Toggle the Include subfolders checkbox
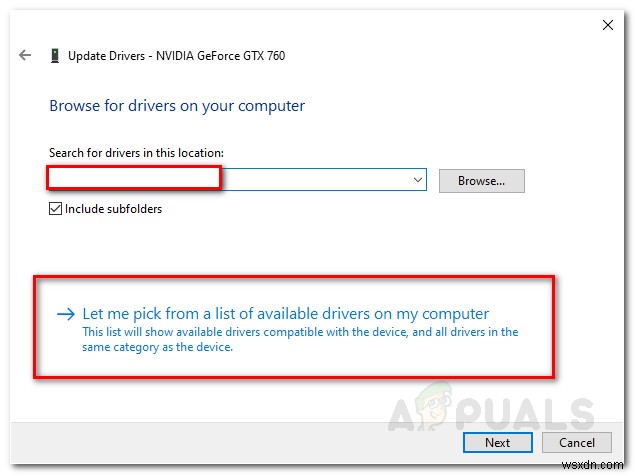The height and width of the screenshot is (475, 635). [x=55, y=209]
